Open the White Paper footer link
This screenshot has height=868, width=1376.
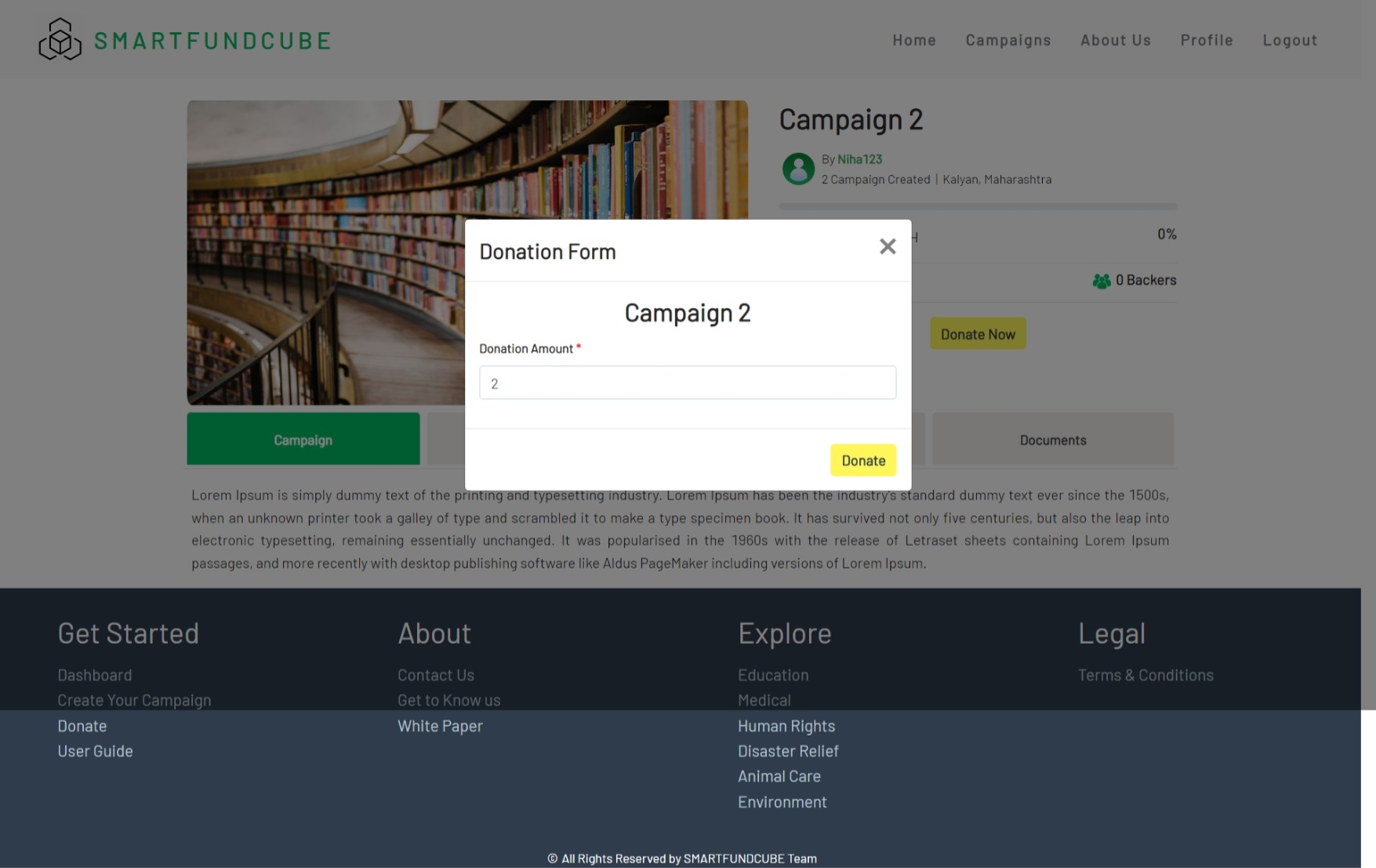(x=440, y=725)
